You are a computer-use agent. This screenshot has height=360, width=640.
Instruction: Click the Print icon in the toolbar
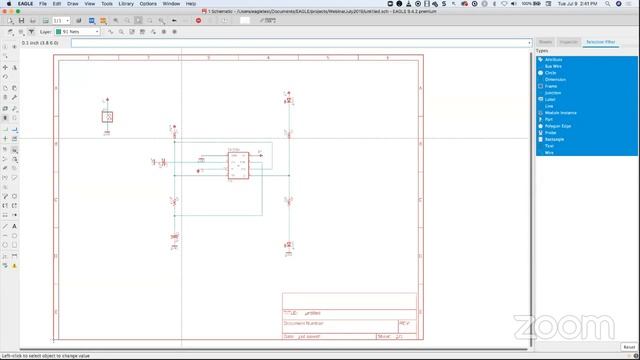(33, 20)
